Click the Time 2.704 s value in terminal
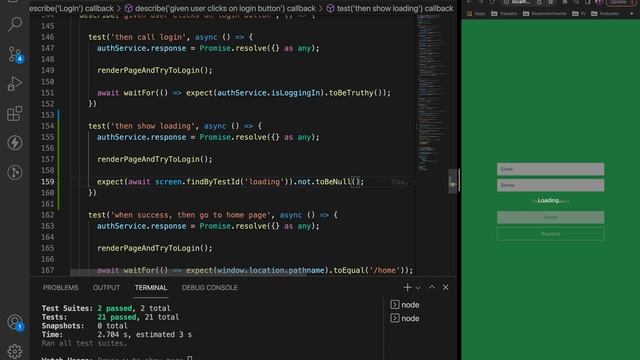Screen dimensions: 640x360 [113, 335]
